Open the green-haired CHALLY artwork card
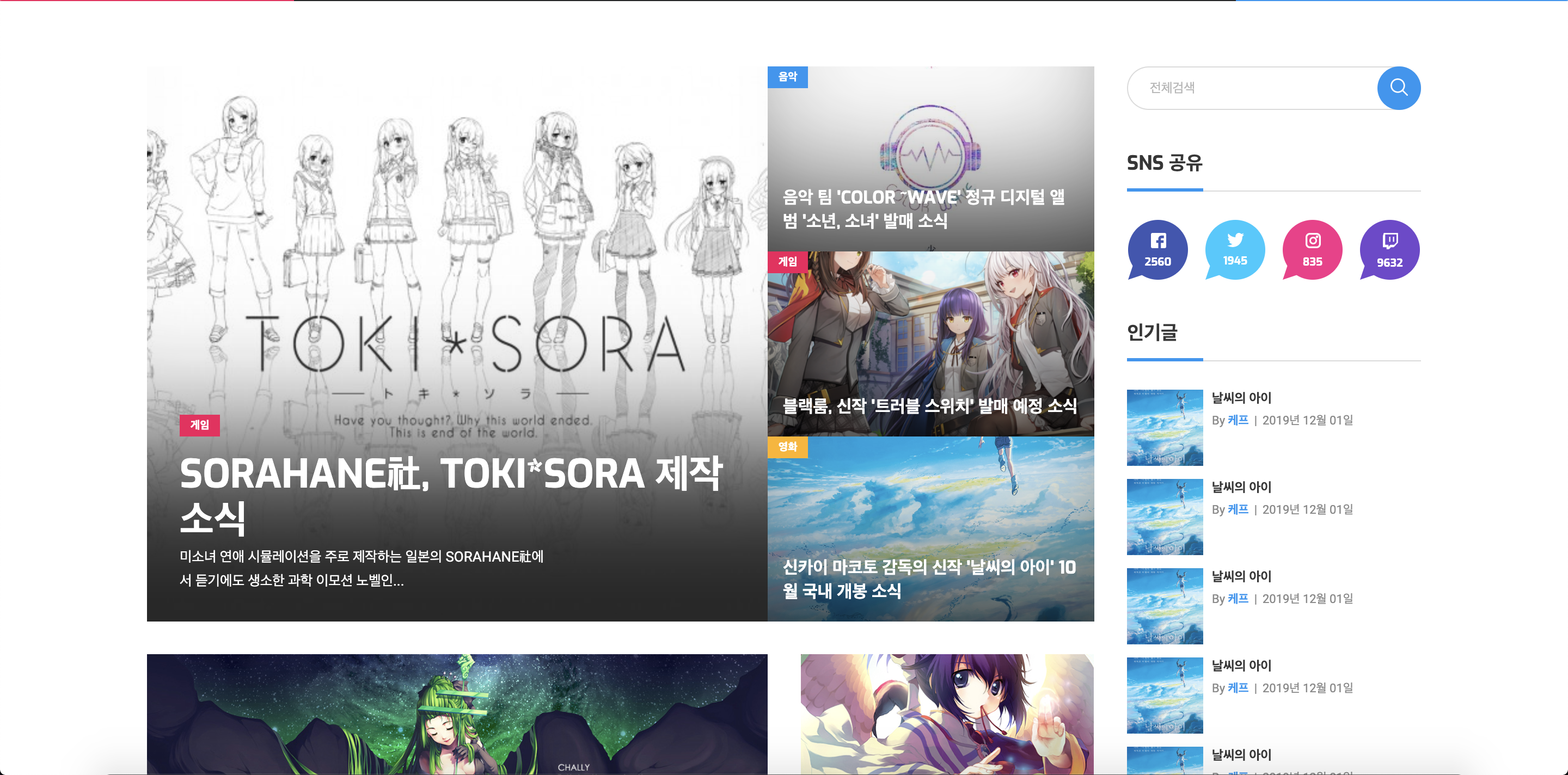This screenshot has width=1568, height=775. coord(457,714)
